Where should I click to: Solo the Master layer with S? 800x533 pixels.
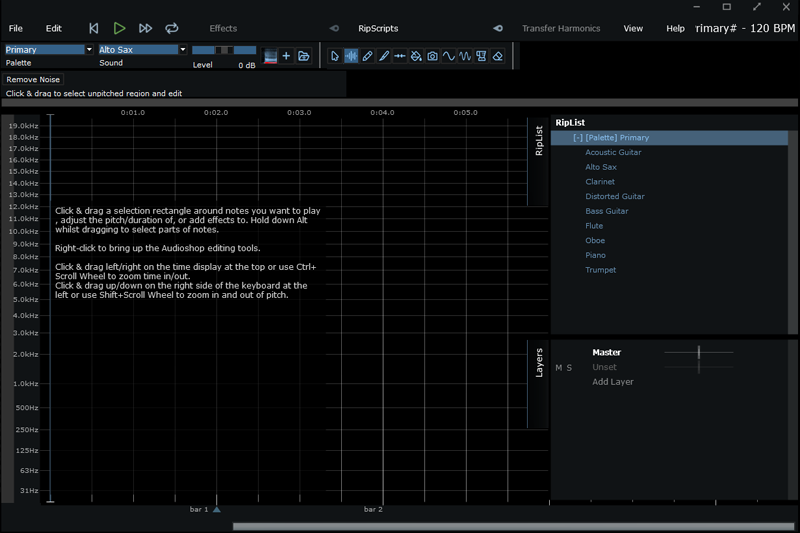[x=569, y=368]
